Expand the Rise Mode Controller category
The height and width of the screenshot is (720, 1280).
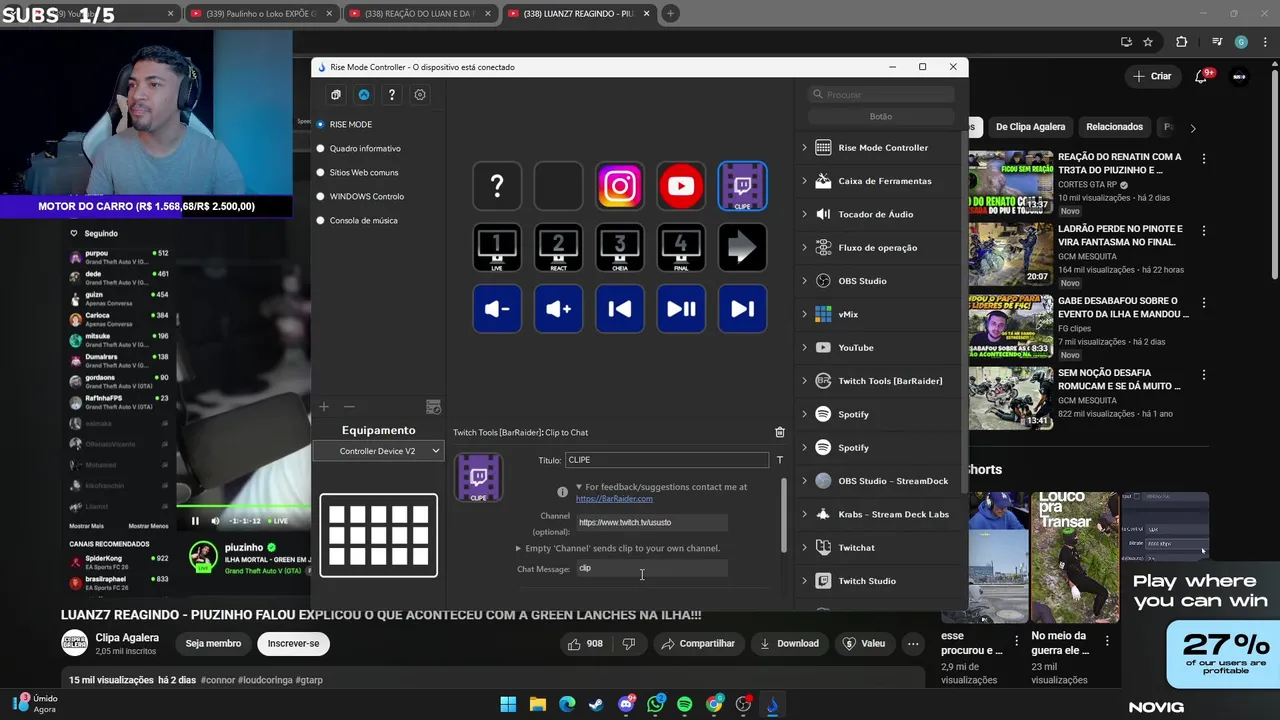pyautogui.click(x=804, y=148)
